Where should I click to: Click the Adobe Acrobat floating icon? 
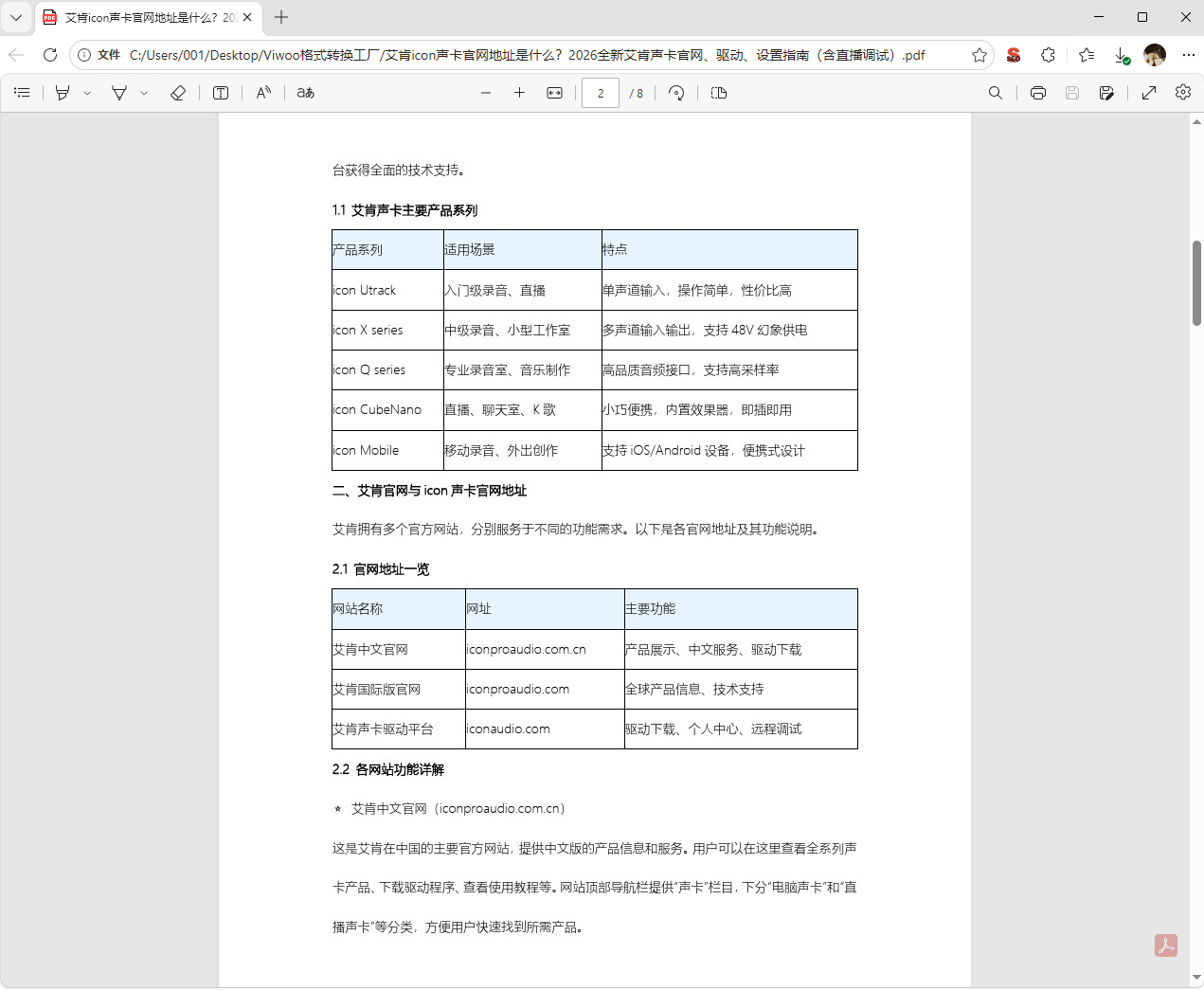pos(1166,945)
